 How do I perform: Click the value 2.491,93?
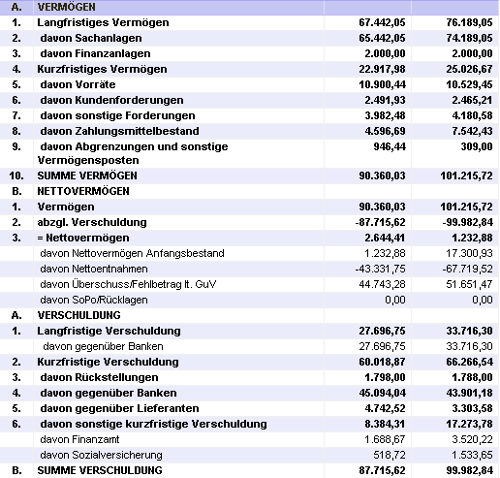point(385,100)
